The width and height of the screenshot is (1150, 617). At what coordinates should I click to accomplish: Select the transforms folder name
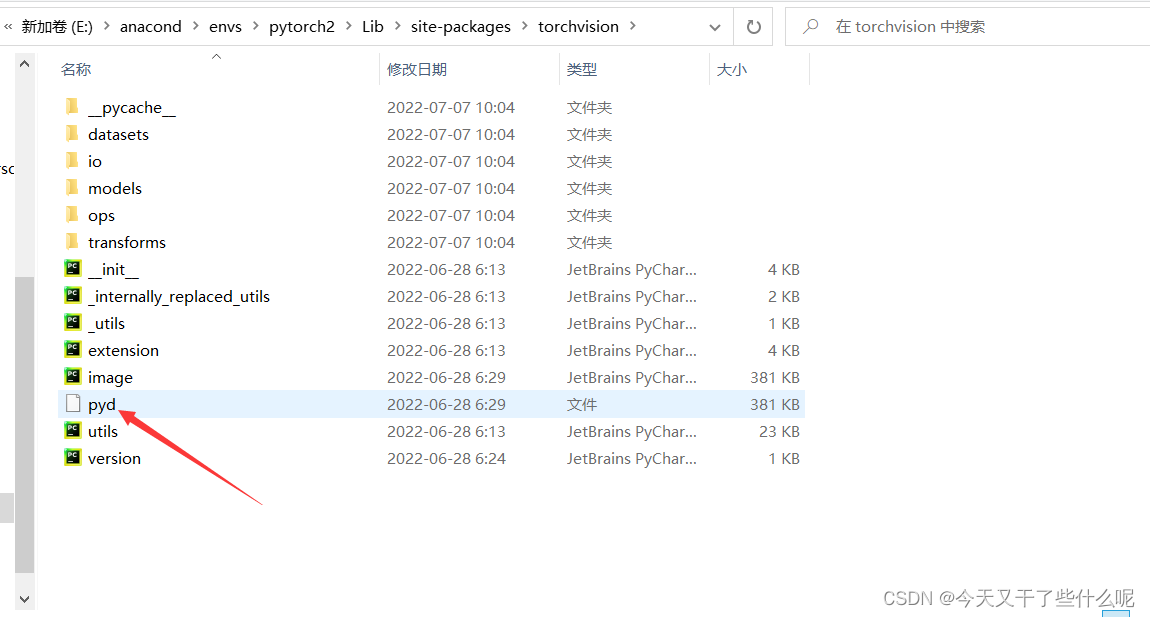click(127, 242)
